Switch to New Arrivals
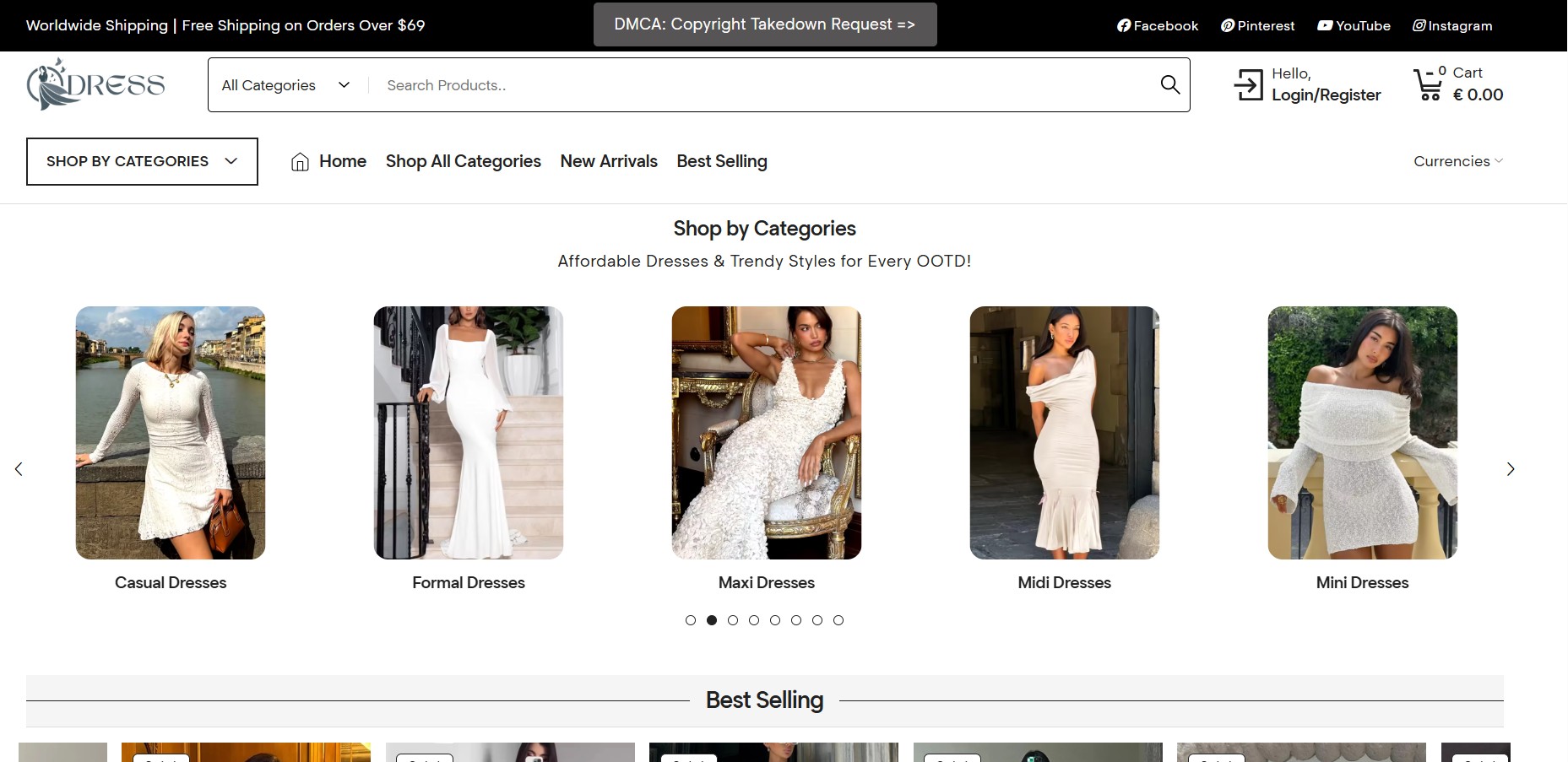 click(608, 161)
